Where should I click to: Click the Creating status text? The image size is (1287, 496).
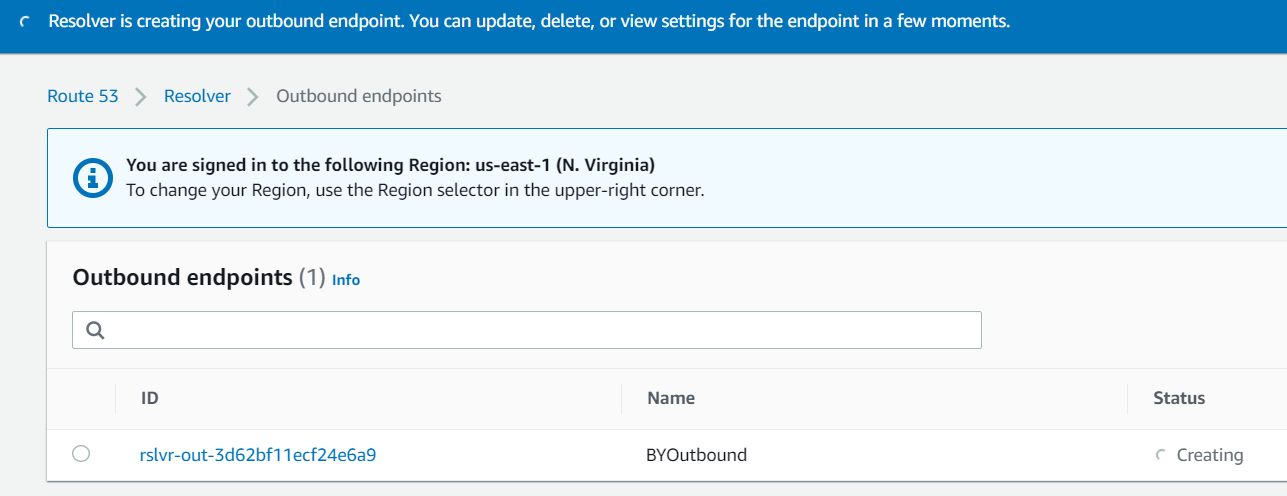1210,455
